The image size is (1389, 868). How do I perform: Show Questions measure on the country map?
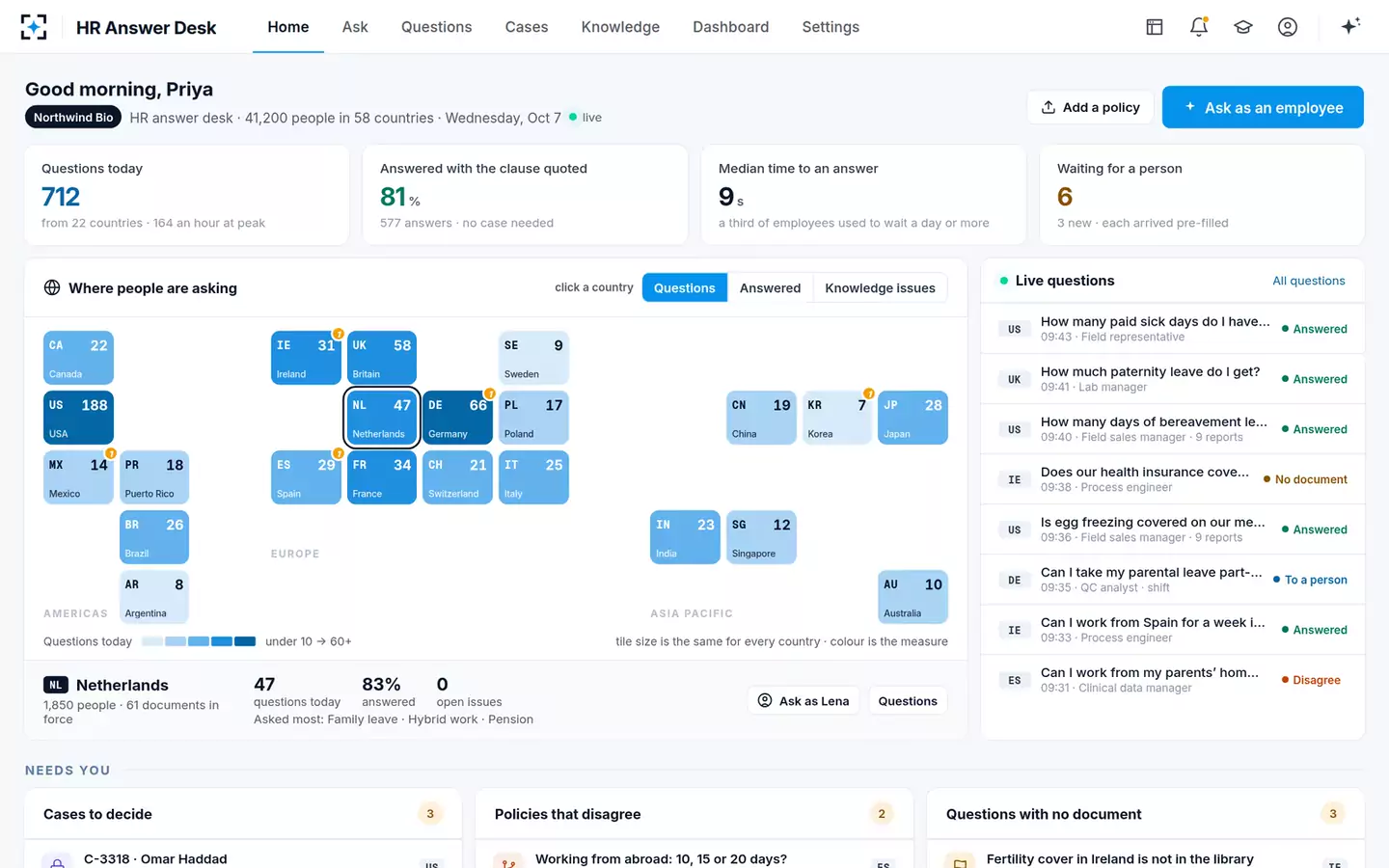[x=685, y=287]
